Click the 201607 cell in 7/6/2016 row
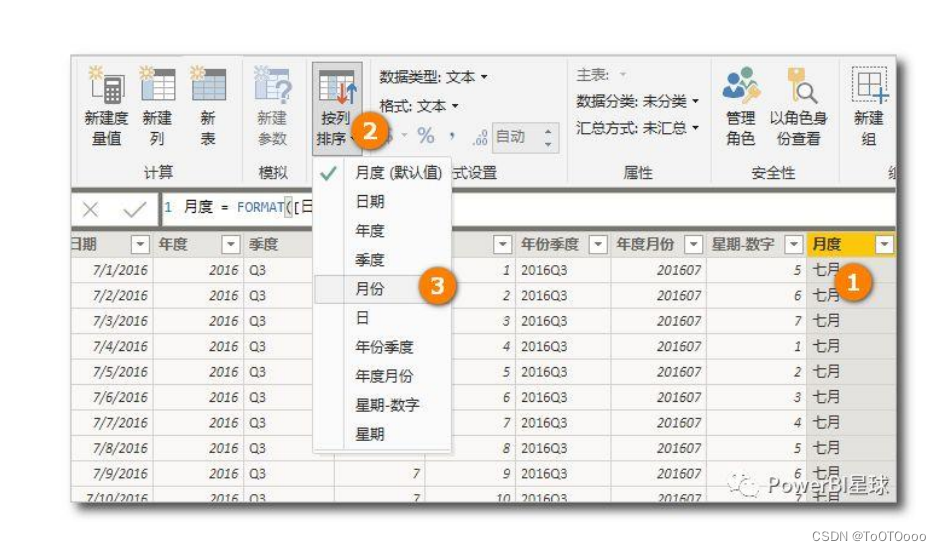 pyautogui.click(x=659, y=397)
